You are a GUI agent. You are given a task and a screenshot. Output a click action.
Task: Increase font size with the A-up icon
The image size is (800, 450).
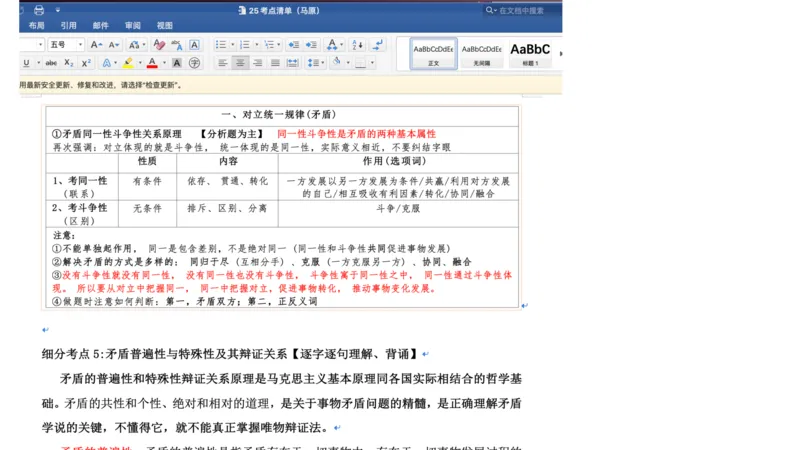tap(96, 45)
